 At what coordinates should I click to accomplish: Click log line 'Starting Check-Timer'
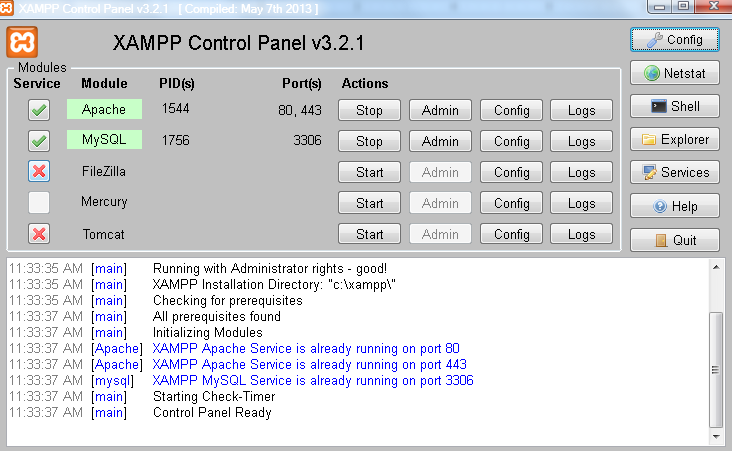pyautogui.click(x=214, y=397)
